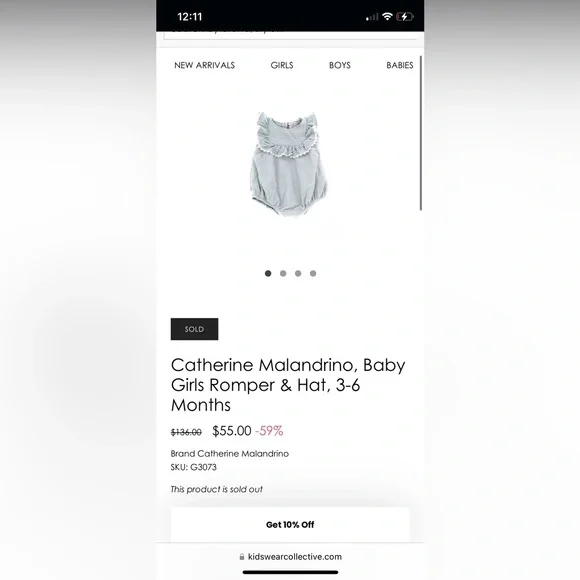580x580 pixels.
Task: Select the fourth carousel dot
Action: coord(313,273)
